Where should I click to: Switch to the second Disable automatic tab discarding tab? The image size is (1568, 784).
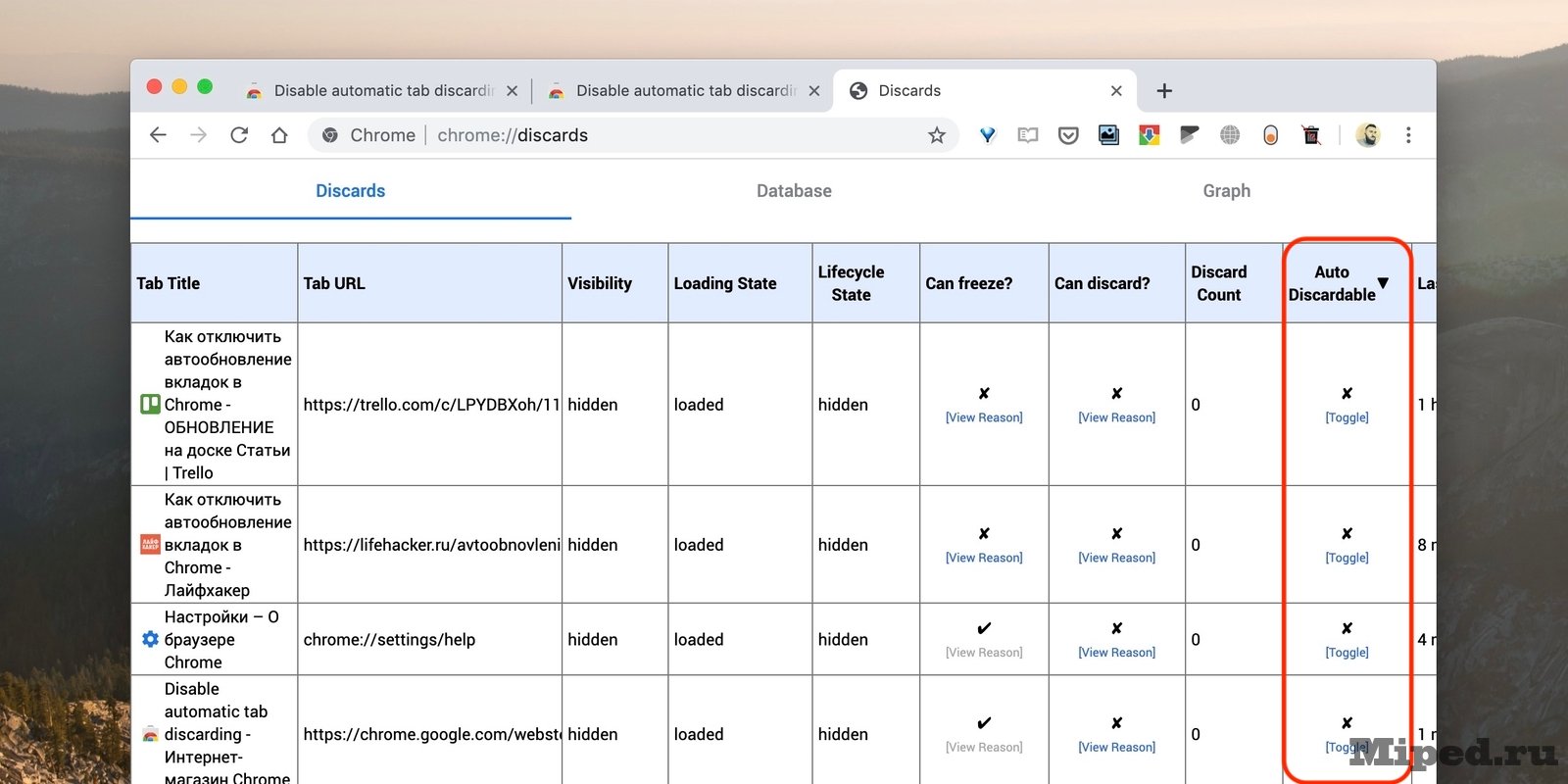[681, 91]
